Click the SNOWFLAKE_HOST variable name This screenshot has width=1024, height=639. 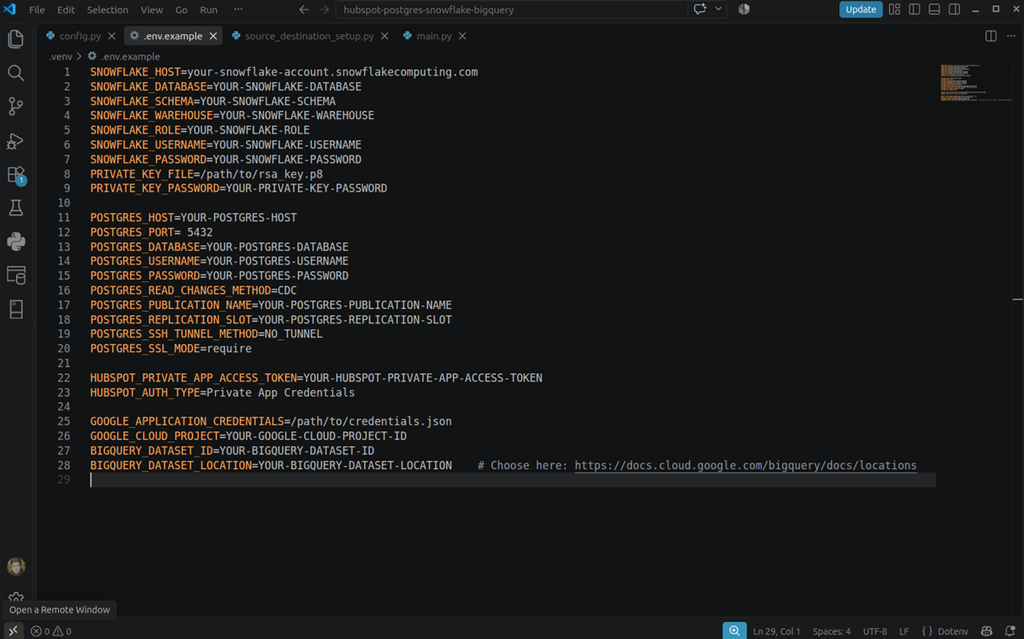click(135, 72)
